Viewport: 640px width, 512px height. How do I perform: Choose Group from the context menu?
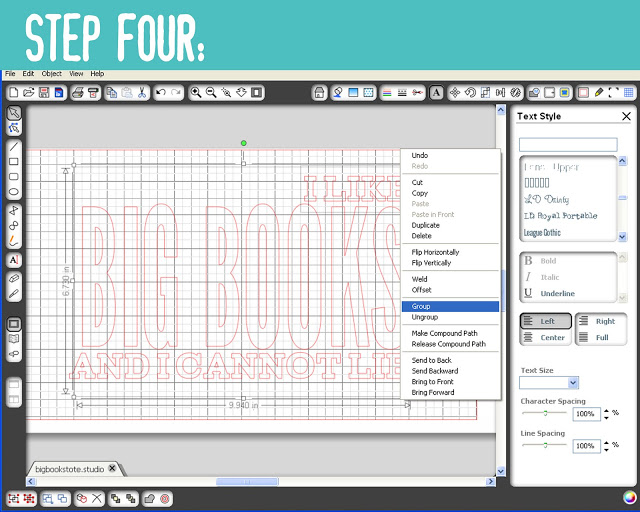[450, 306]
